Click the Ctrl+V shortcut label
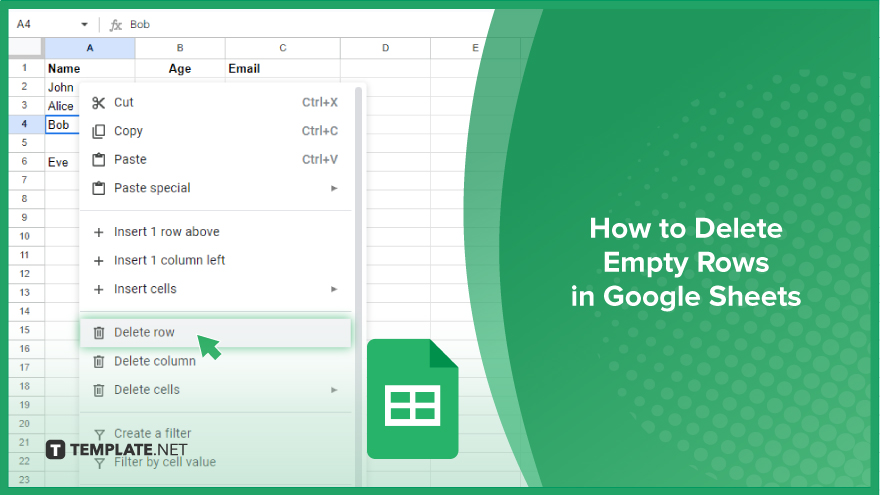The width and height of the screenshot is (880, 495). tap(320, 160)
